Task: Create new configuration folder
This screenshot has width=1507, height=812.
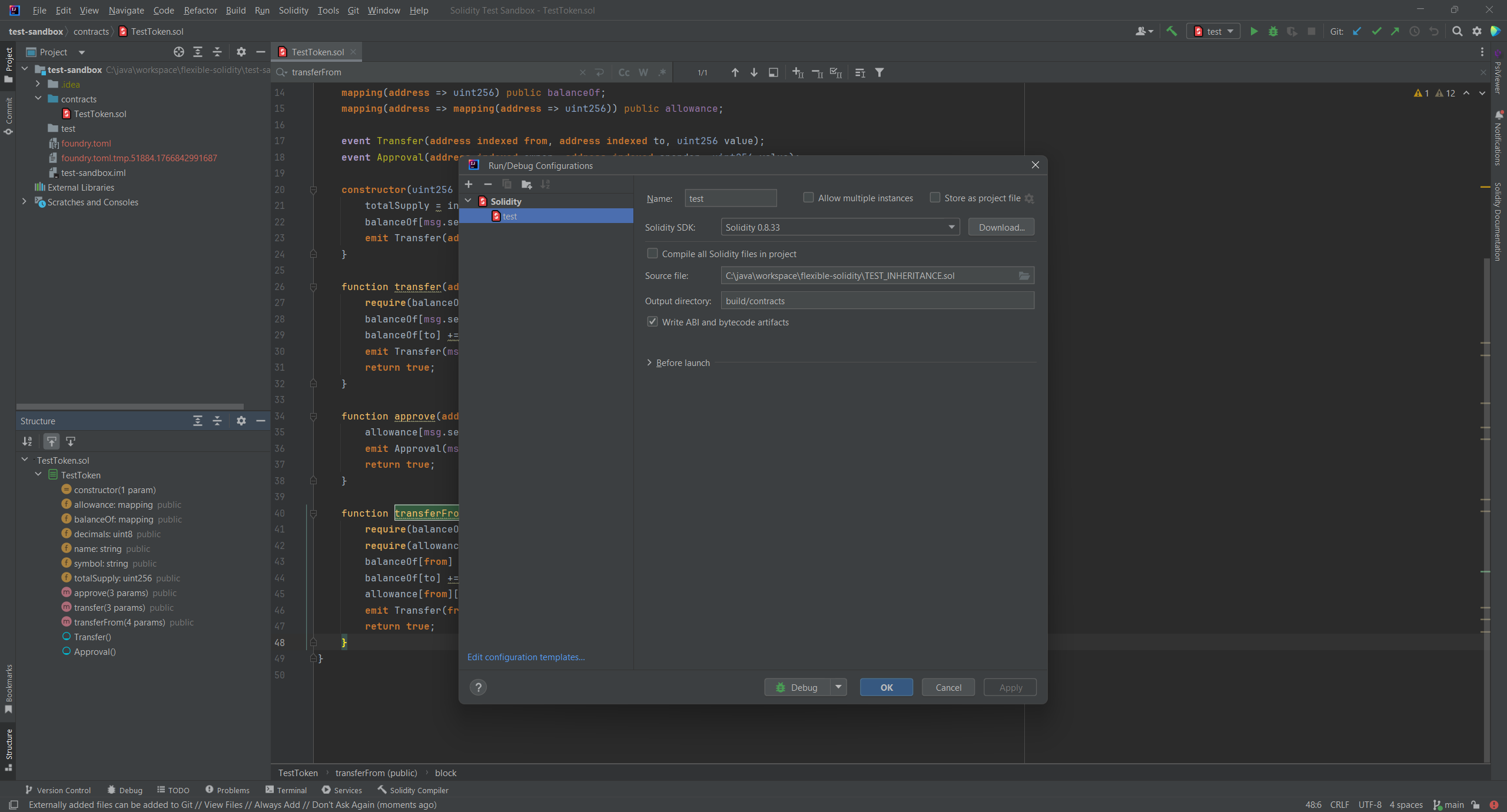Action: click(527, 184)
